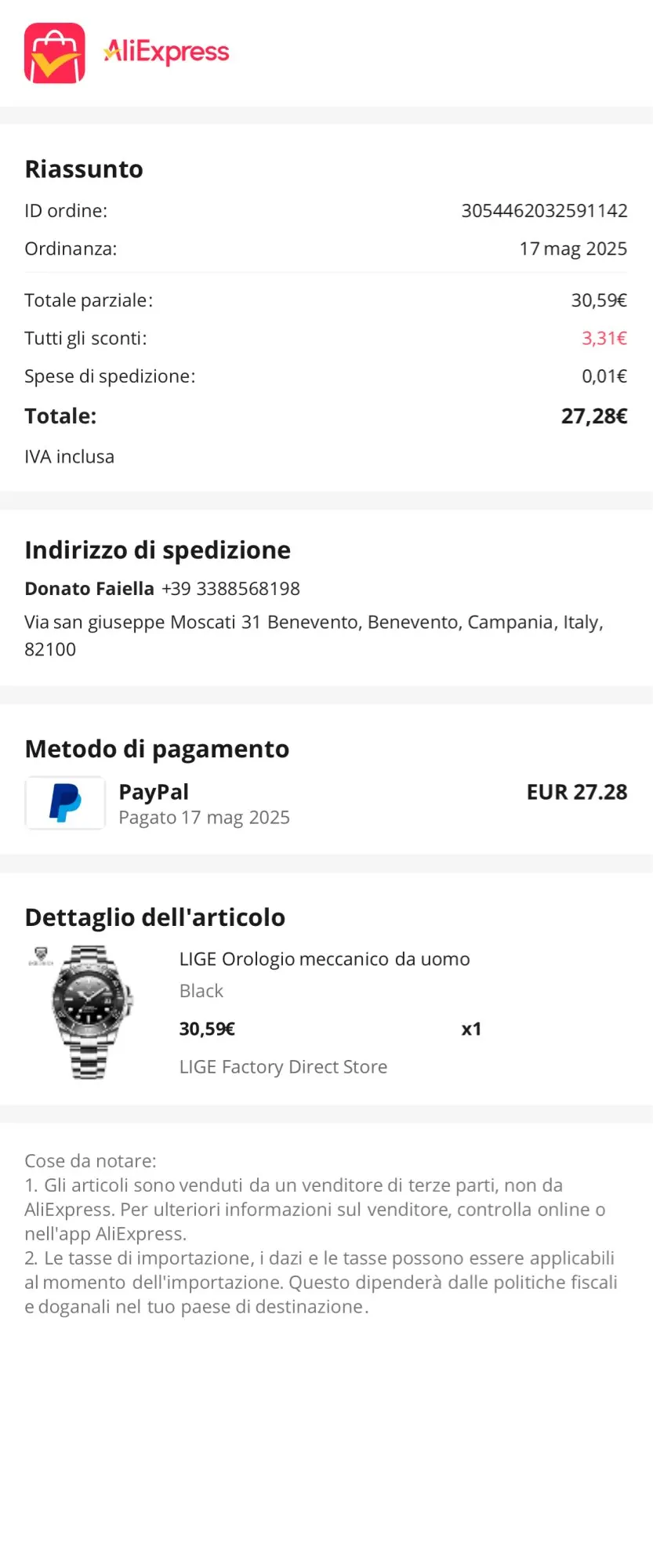Click the Via san giuseppe Moscati address

pyautogui.click(x=314, y=635)
